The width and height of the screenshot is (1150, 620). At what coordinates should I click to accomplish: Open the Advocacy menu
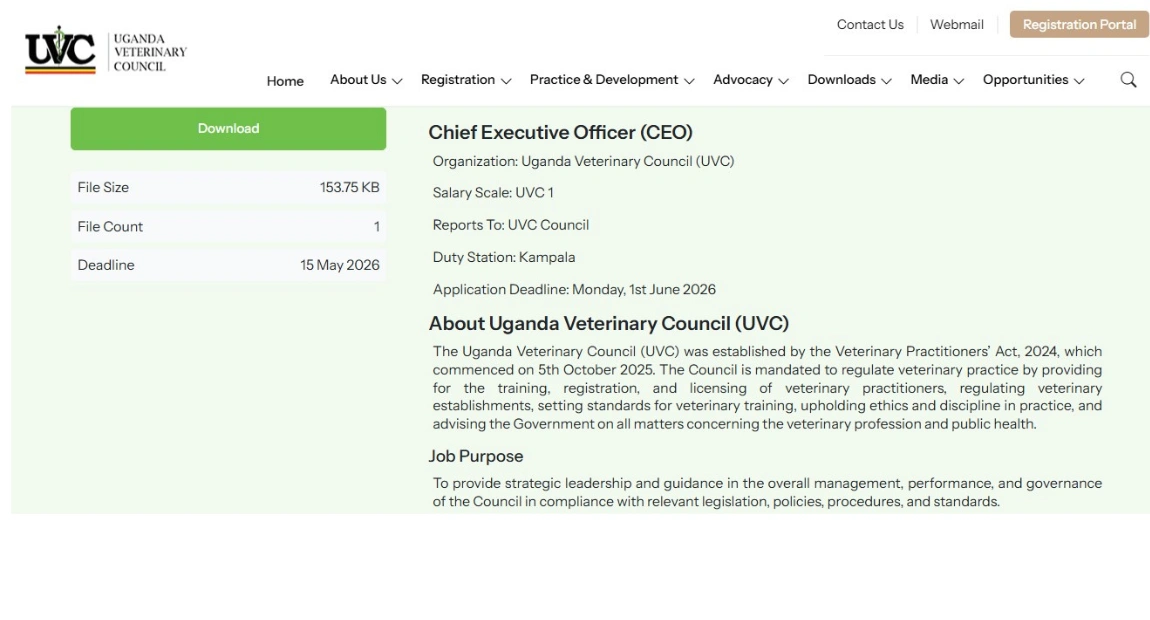743,79
